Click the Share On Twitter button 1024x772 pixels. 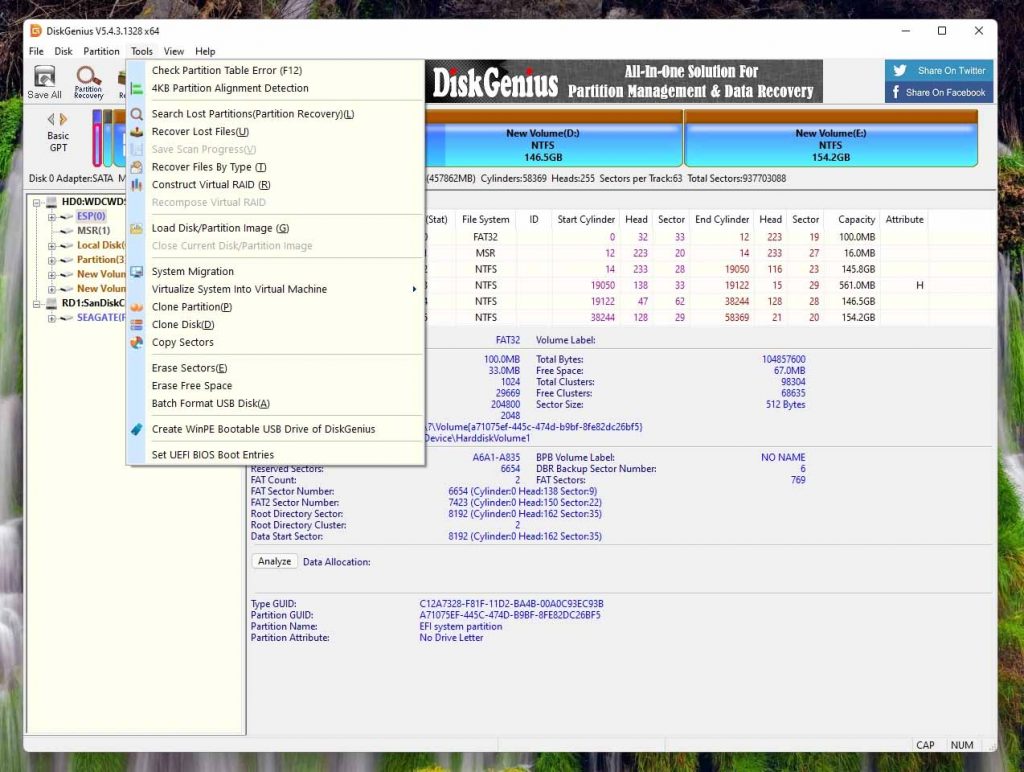pos(939,71)
